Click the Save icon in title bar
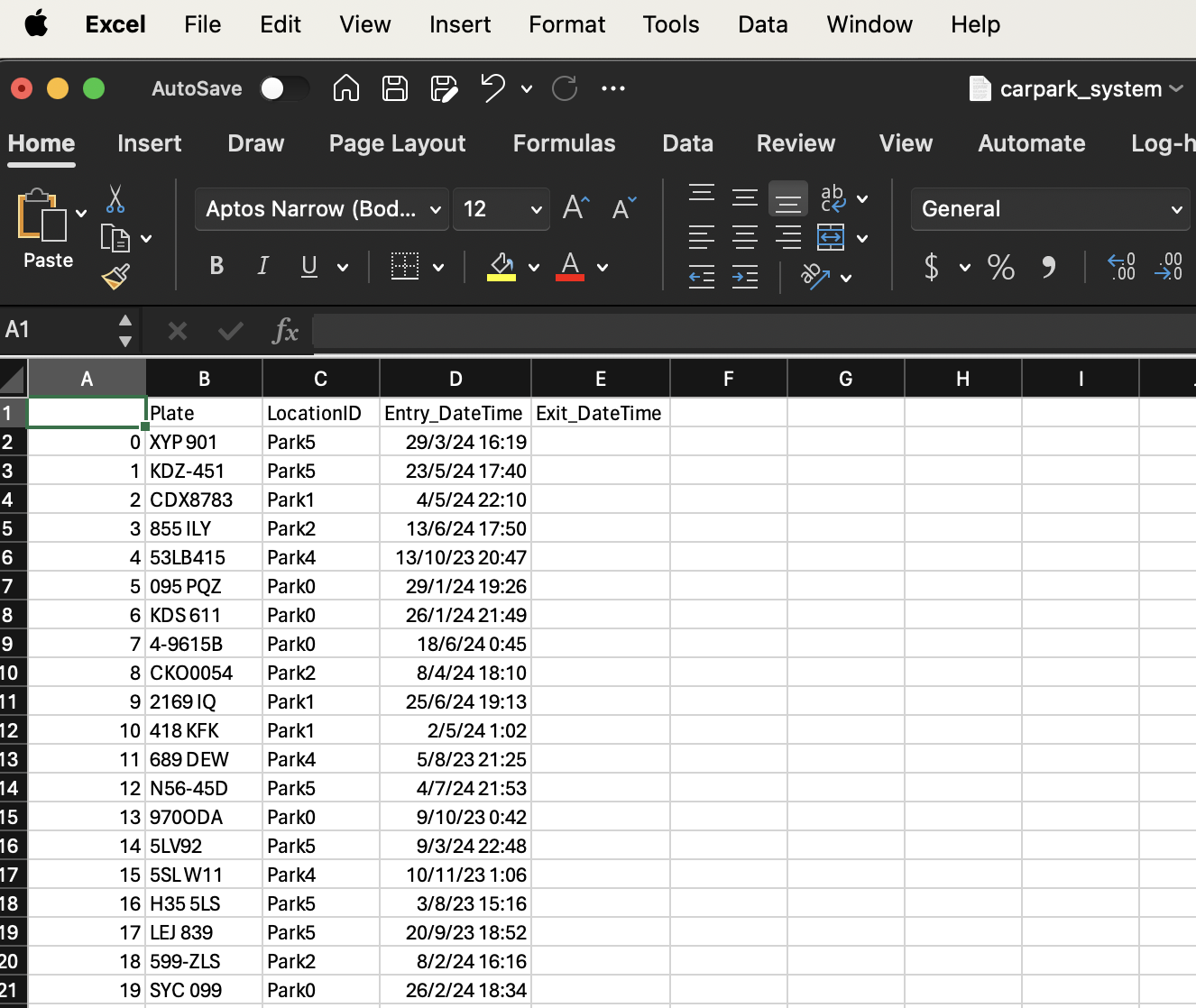This screenshot has width=1196, height=1008. click(x=395, y=88)
